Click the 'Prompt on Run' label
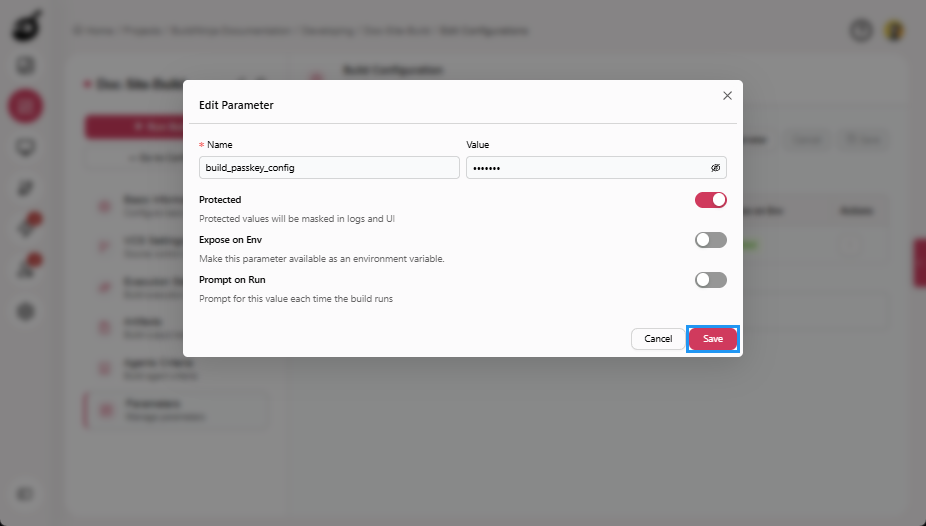This screenshot has height=526, width=926. tap(232, 280)
